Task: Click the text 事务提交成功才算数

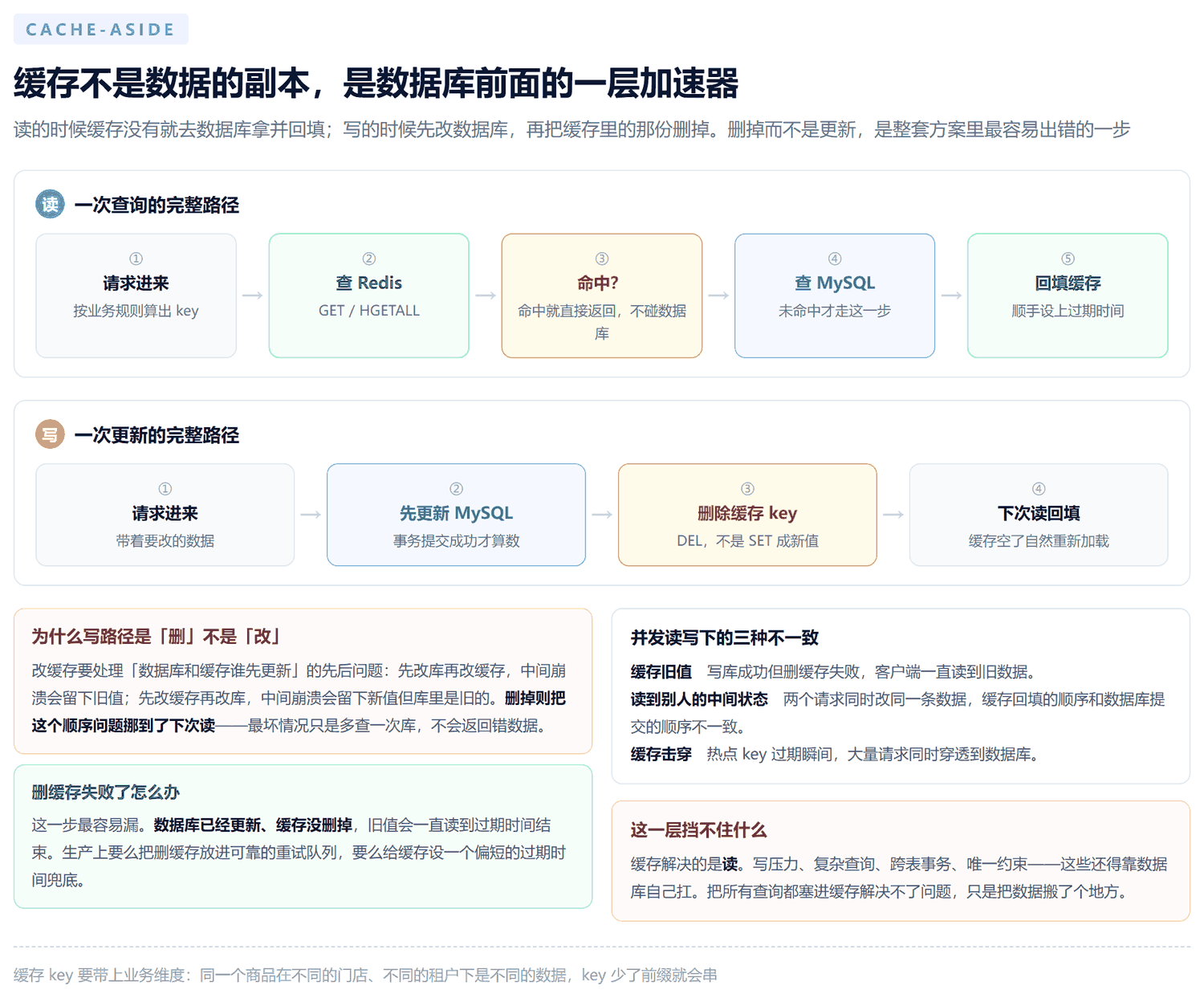Action: point(456,540)
